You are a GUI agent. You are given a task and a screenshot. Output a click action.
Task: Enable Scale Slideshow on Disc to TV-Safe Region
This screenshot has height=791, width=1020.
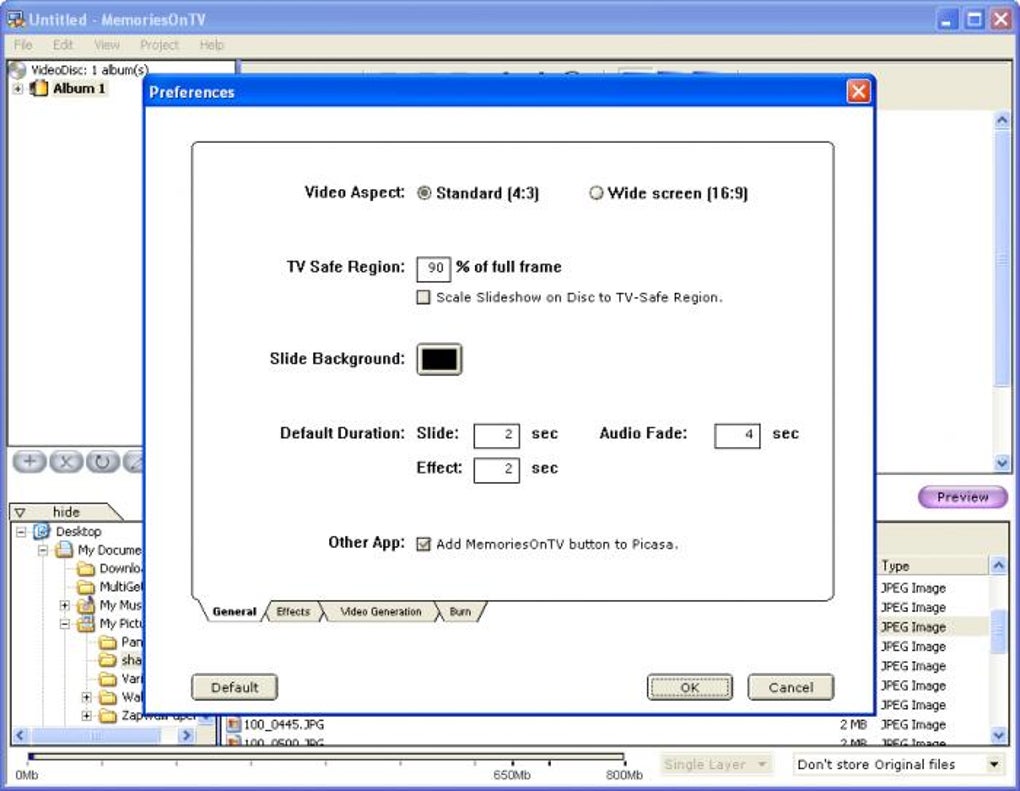[x=423, y=297]
